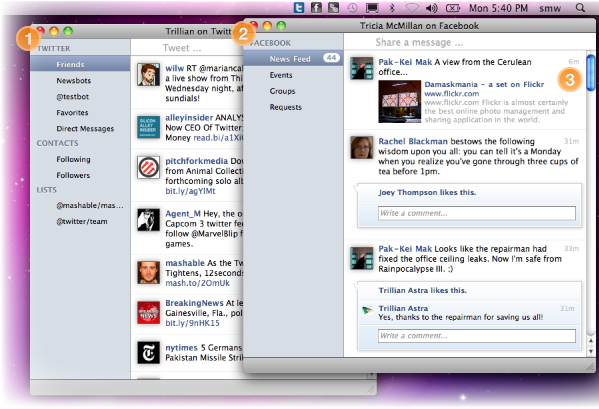Viewport: 599px width, 409px height.
Task: Select News Feed in Facebook sidebar
Action: tap(293, 58)
